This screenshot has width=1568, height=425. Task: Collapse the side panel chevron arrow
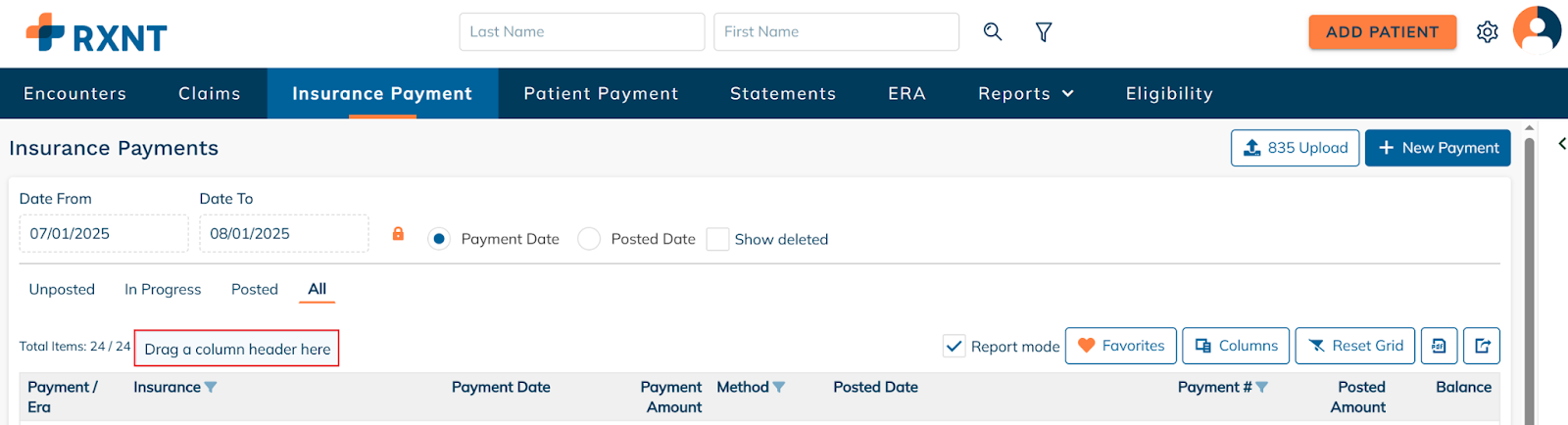(x=1561, y=144)
